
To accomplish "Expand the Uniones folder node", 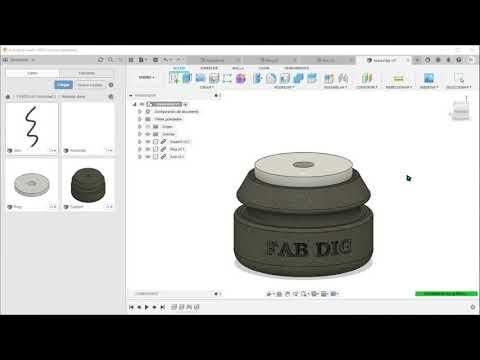I will (140, 134).
